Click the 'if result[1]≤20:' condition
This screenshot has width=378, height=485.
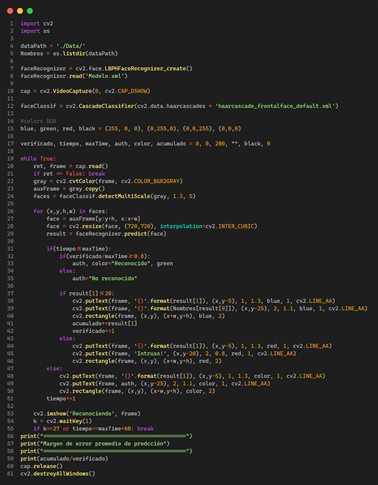point(87,294)
